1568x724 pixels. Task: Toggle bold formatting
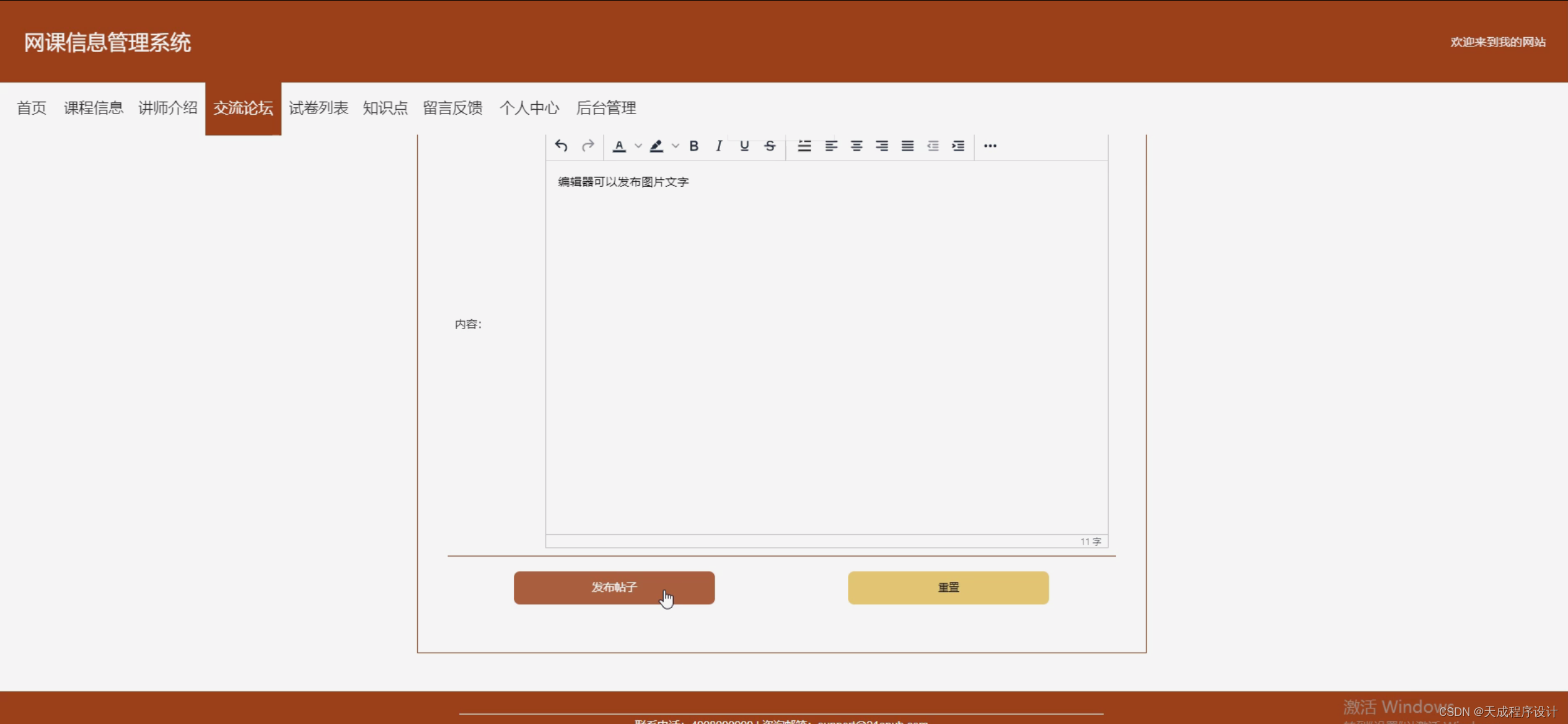tap(694, 146)
